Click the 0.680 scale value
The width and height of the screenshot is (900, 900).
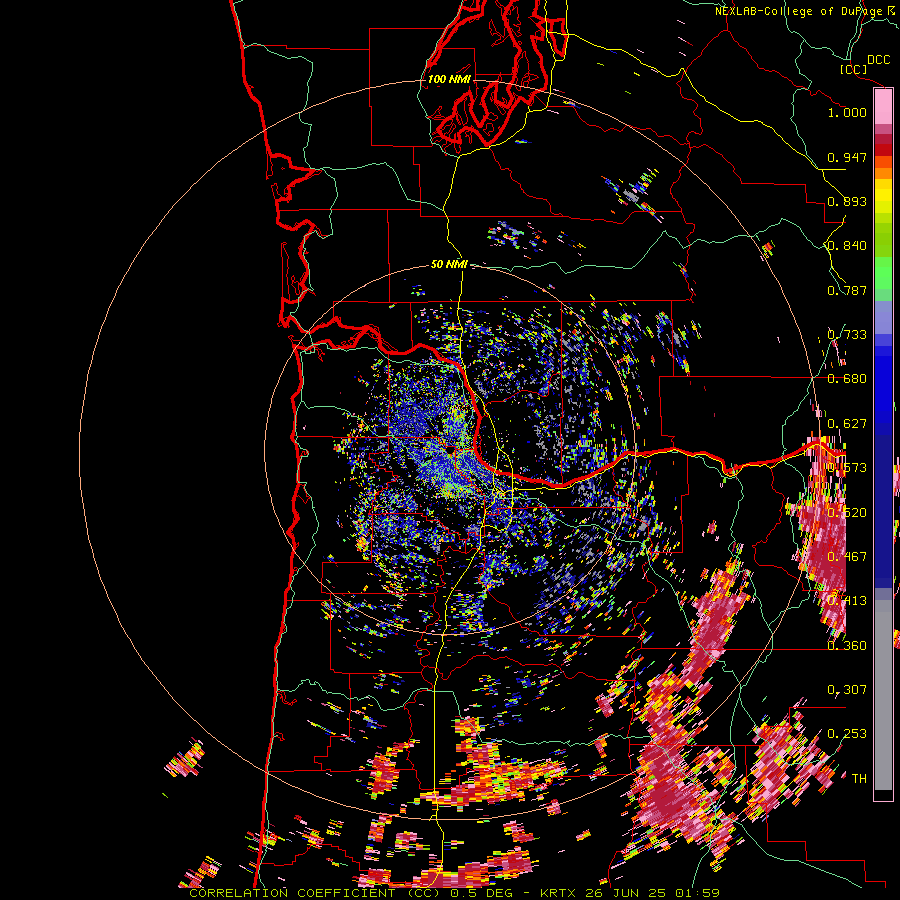point(847,379)
